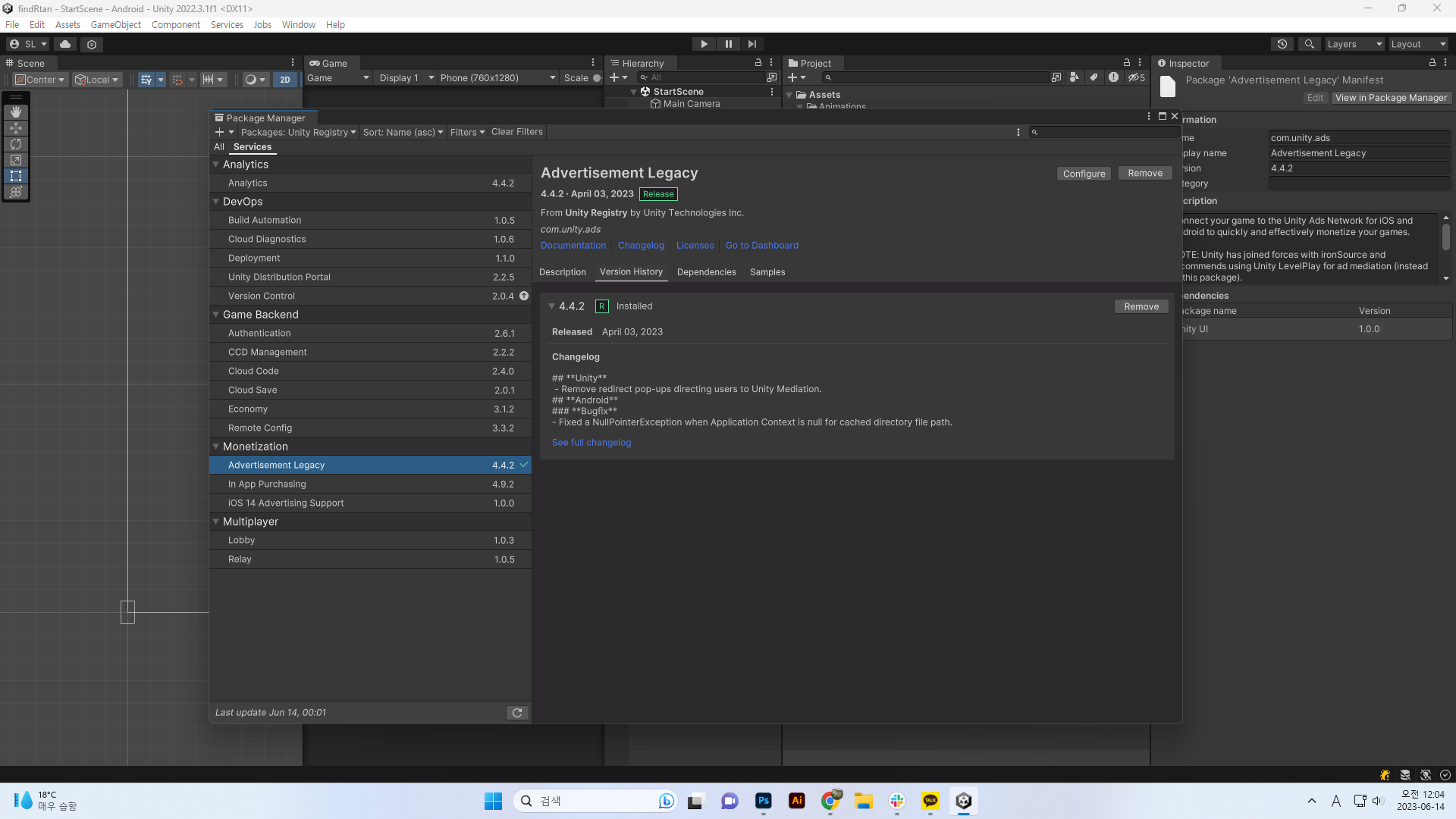
Task: Collapse the 4.4.2 version entry
Action: click(x=552, y=306)
